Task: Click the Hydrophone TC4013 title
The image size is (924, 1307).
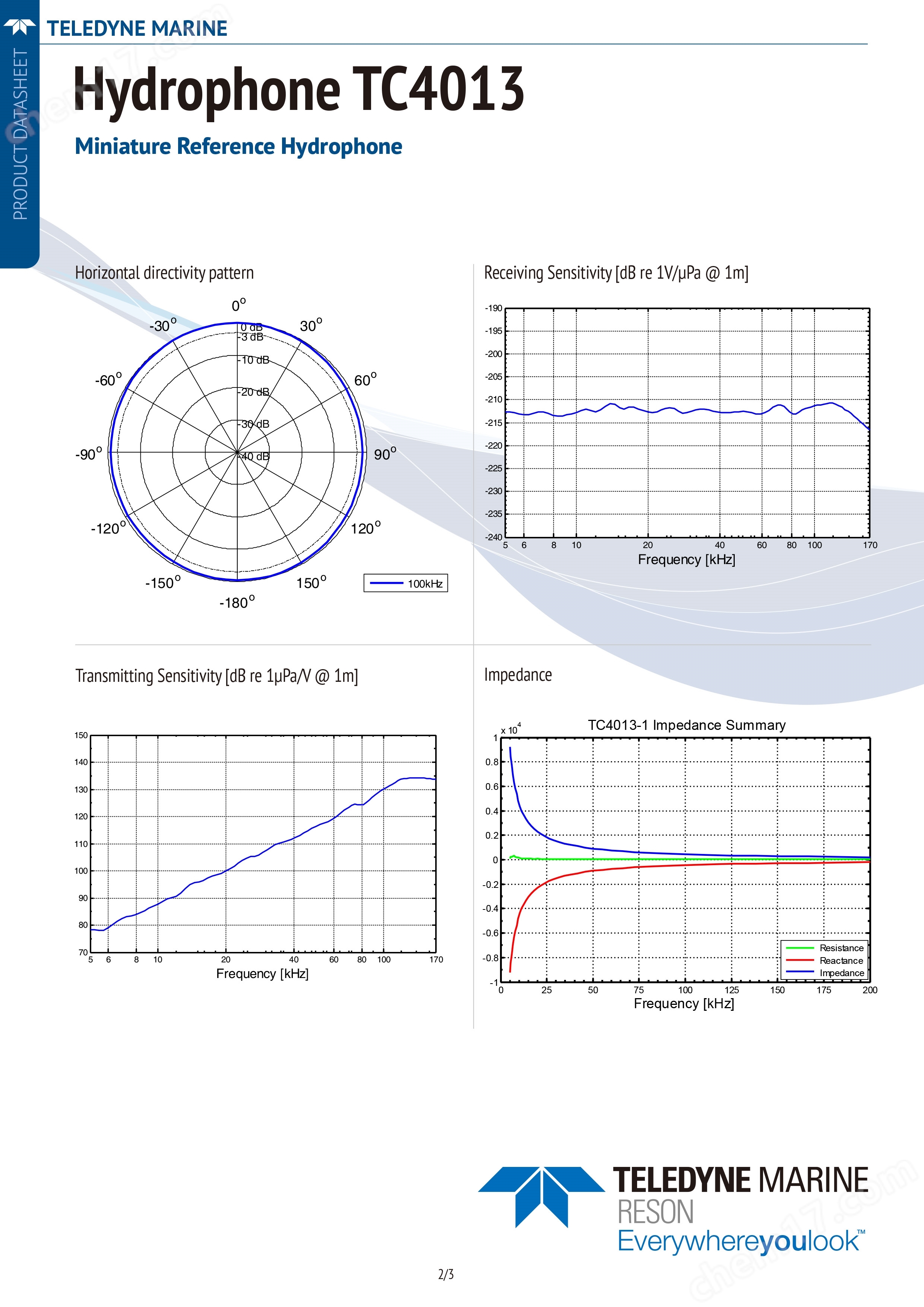Action: point(298,89)
